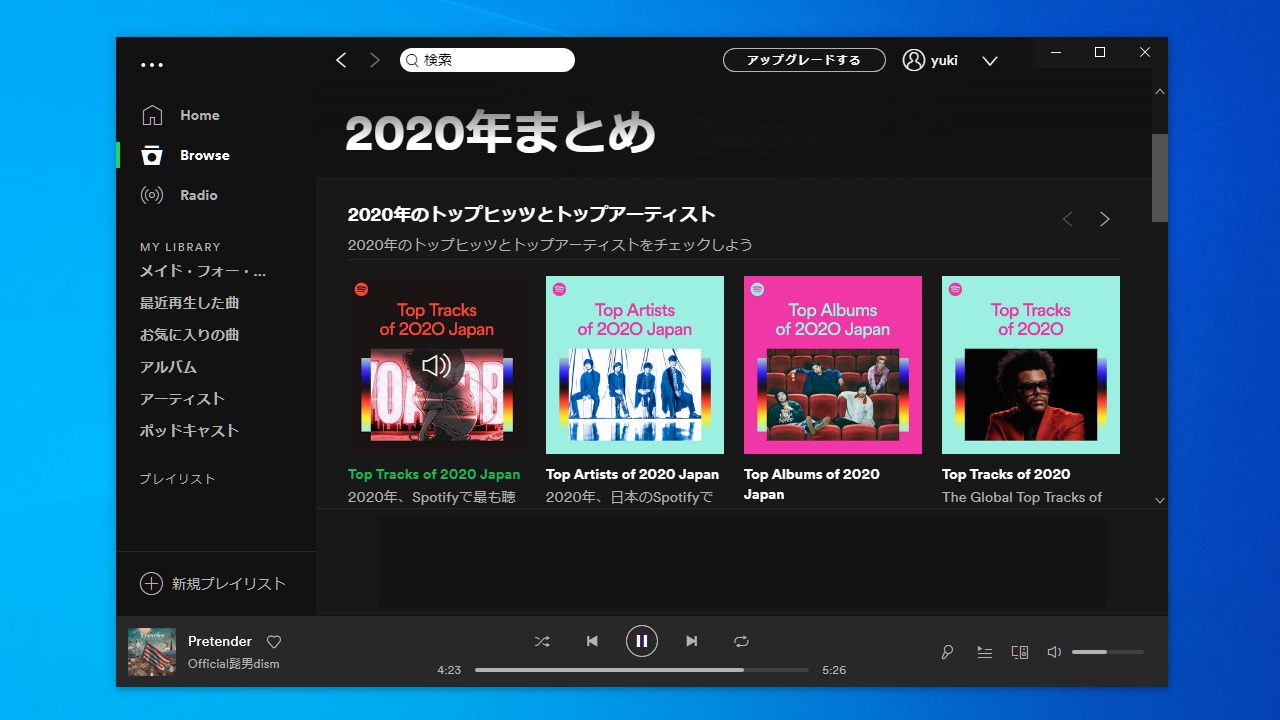Skip to the previous track
The image size is (1280, 720).
tap(592, 641)
